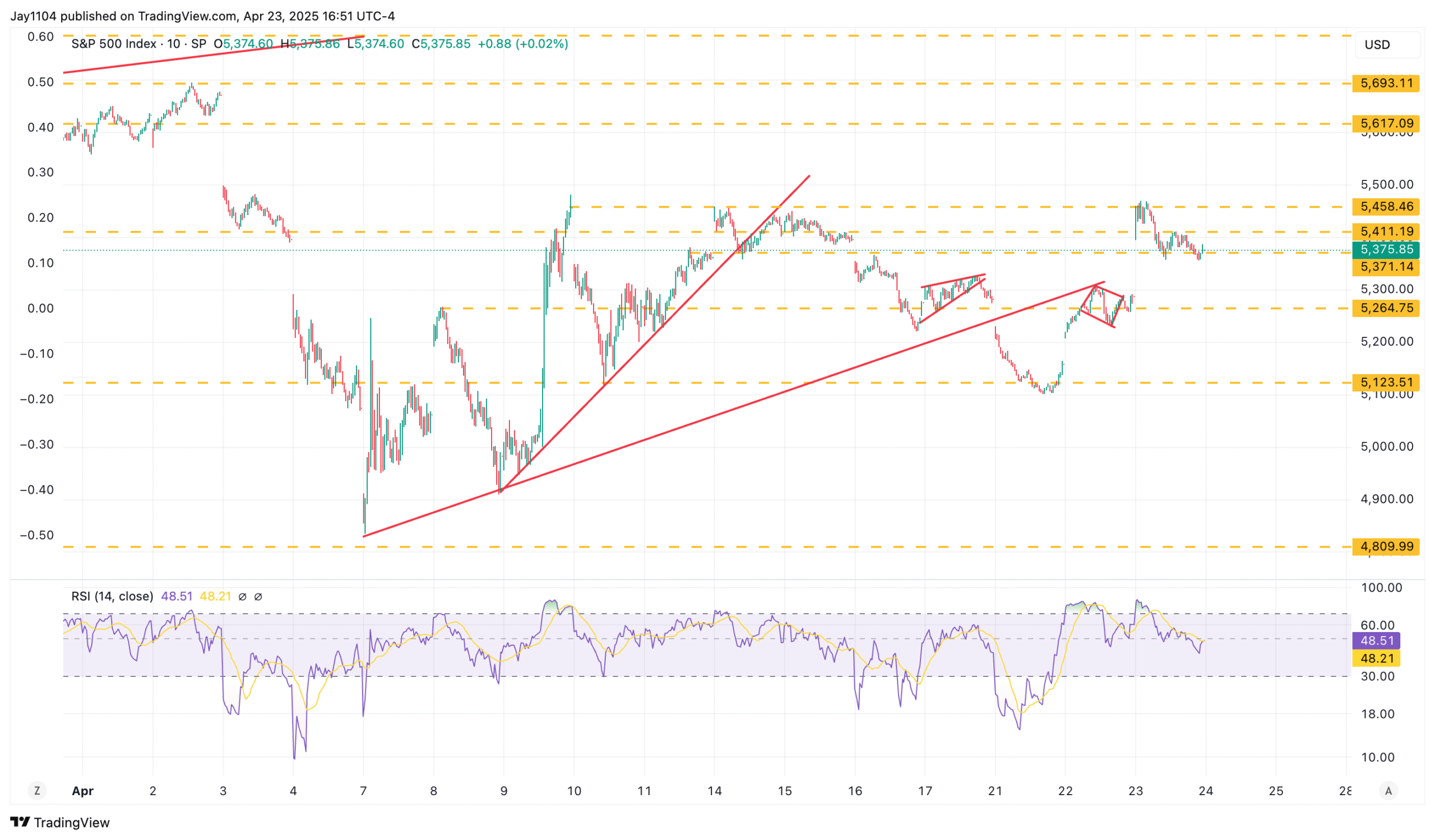Toggle the A auto-scale button
1435x840 pixels.
[x=1388, y=791]
